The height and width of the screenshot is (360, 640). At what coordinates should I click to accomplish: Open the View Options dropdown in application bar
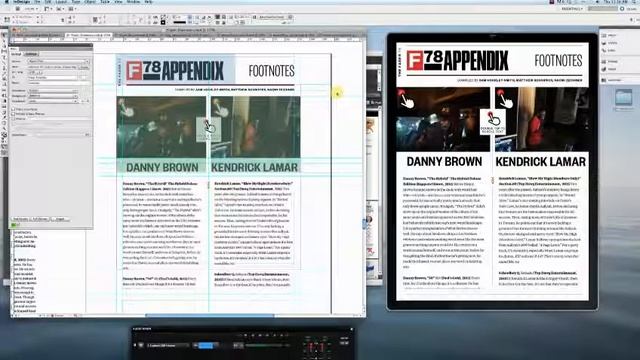coord(48,9)
